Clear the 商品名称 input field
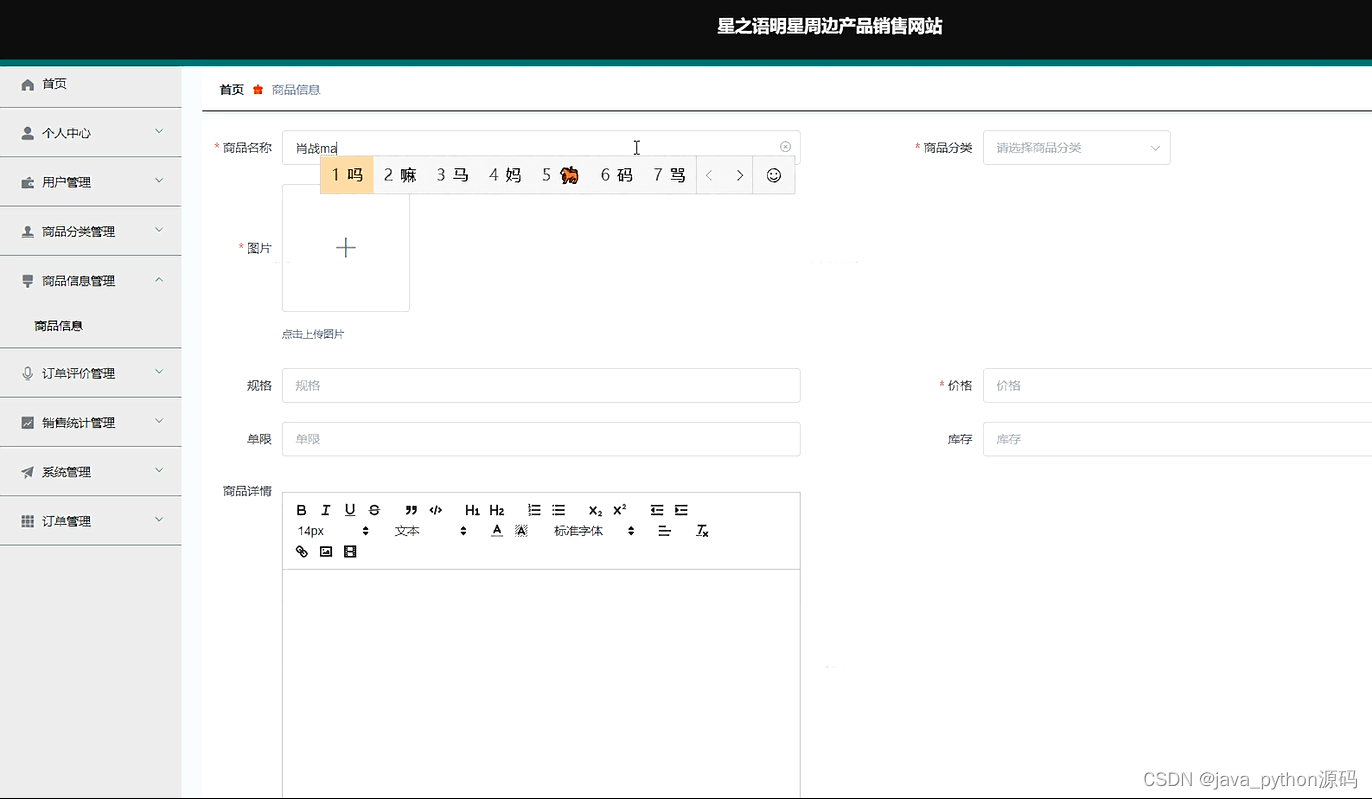This screenshot has height=799, width=1372. (785, 147)
